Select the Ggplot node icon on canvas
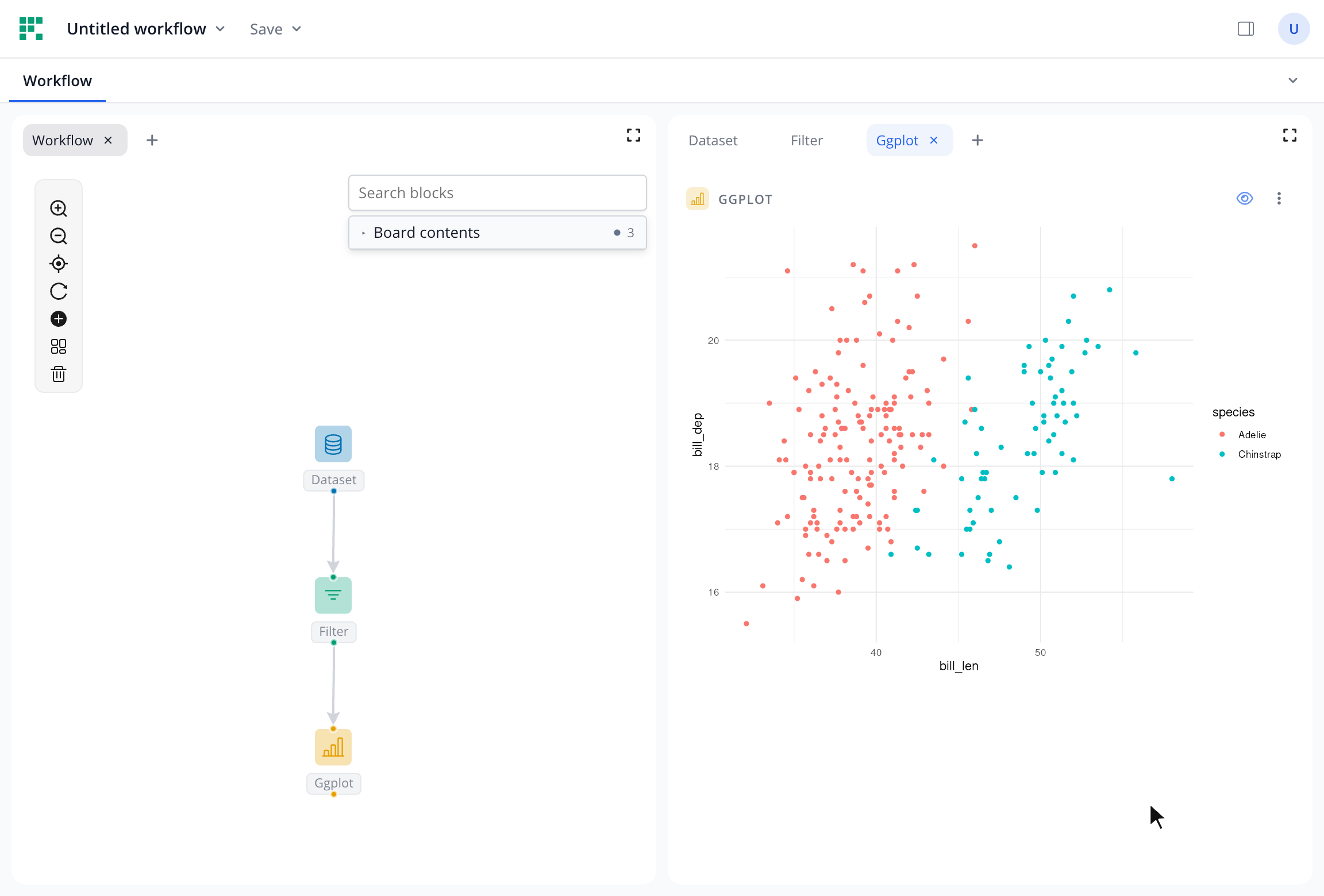Image resolution: width=1324 pixels, height=896 pixels. coord(333,747)
